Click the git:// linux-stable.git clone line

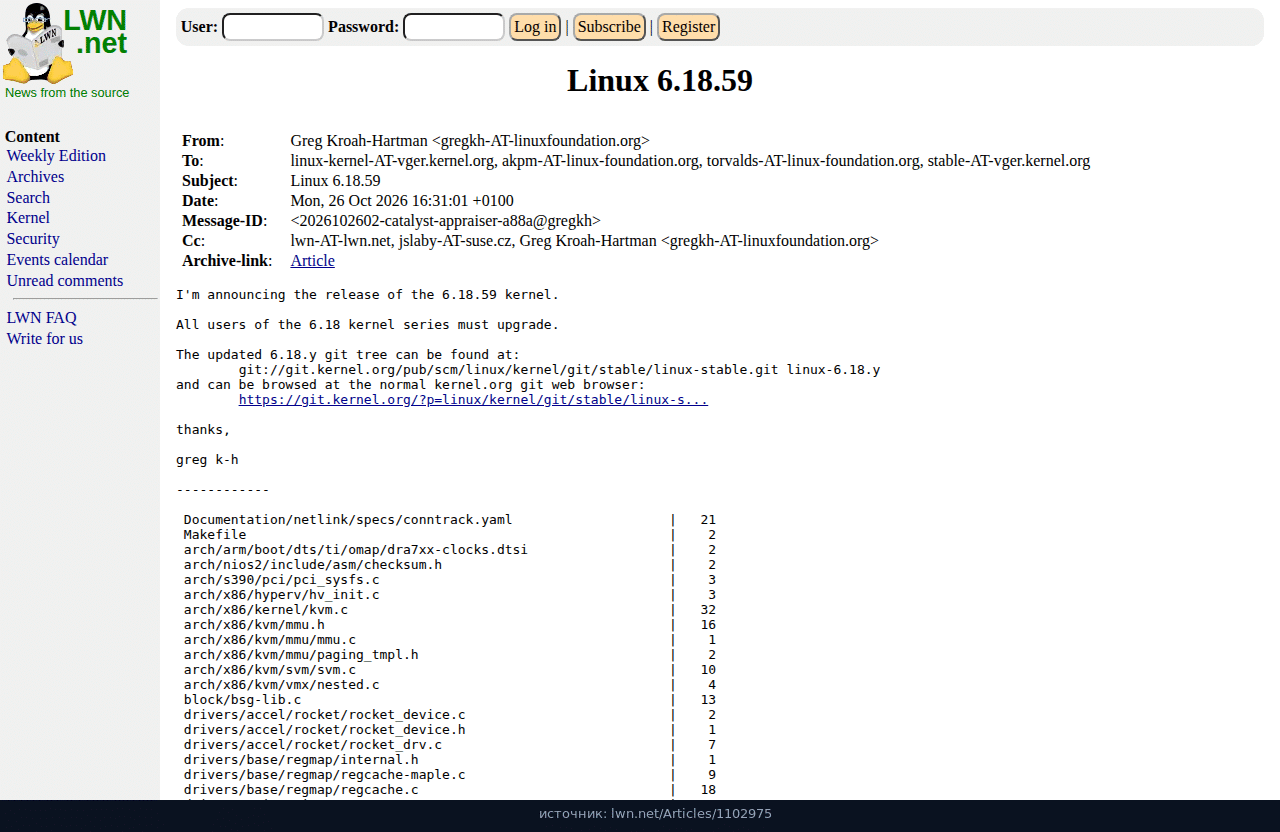point(559,370)
